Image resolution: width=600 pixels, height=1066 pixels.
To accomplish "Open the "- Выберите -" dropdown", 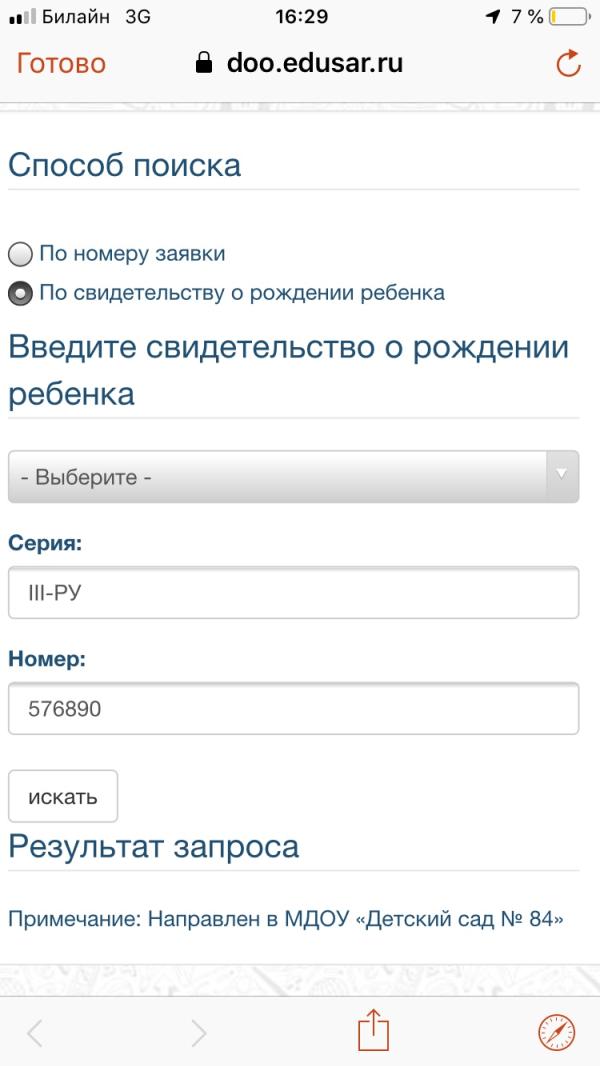I will click(278, 477).
